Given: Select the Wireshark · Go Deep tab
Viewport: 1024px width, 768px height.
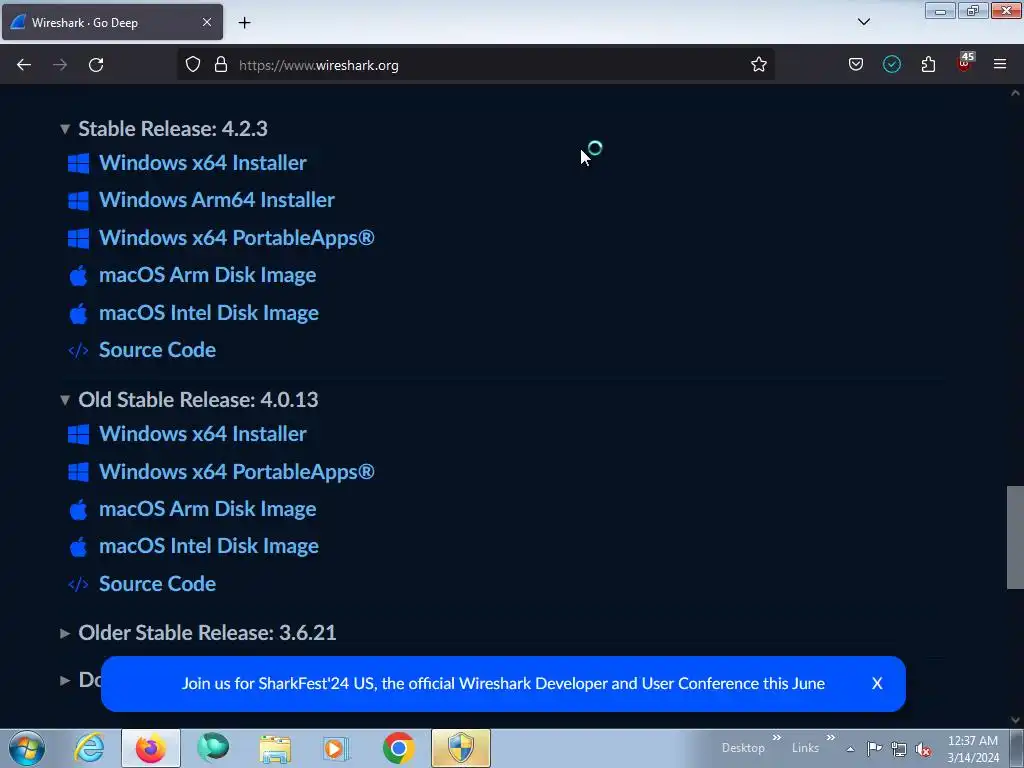Looking at the screenshot, I should point(112,22).
